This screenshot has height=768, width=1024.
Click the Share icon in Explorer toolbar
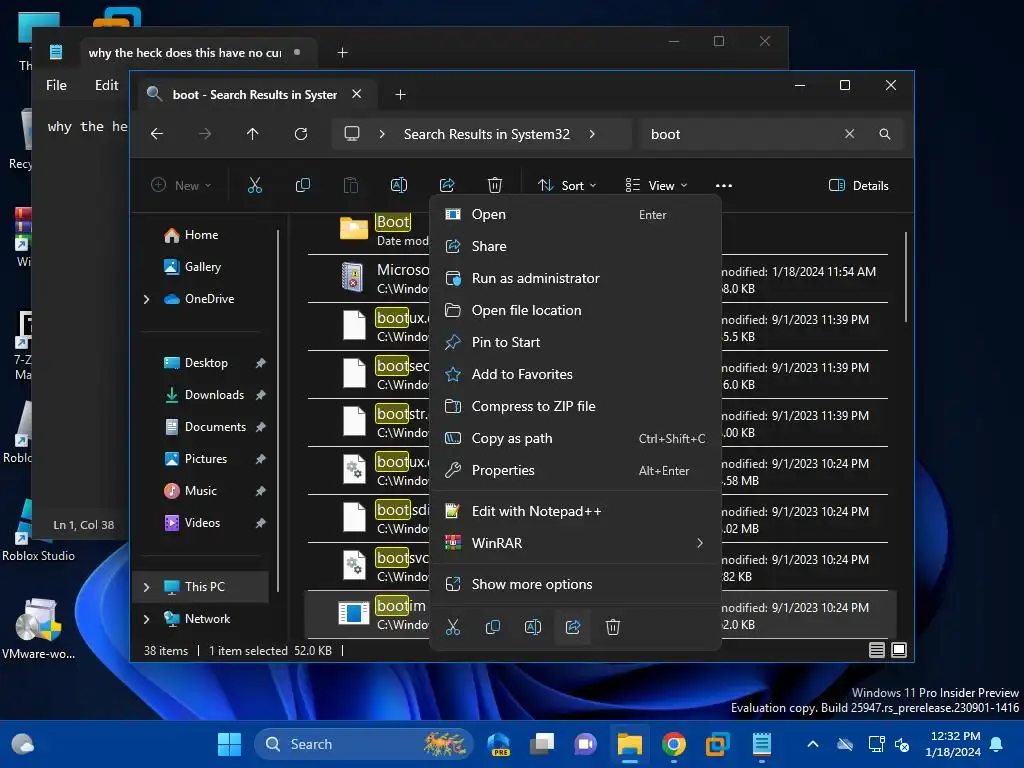click(x=447, y=185)
